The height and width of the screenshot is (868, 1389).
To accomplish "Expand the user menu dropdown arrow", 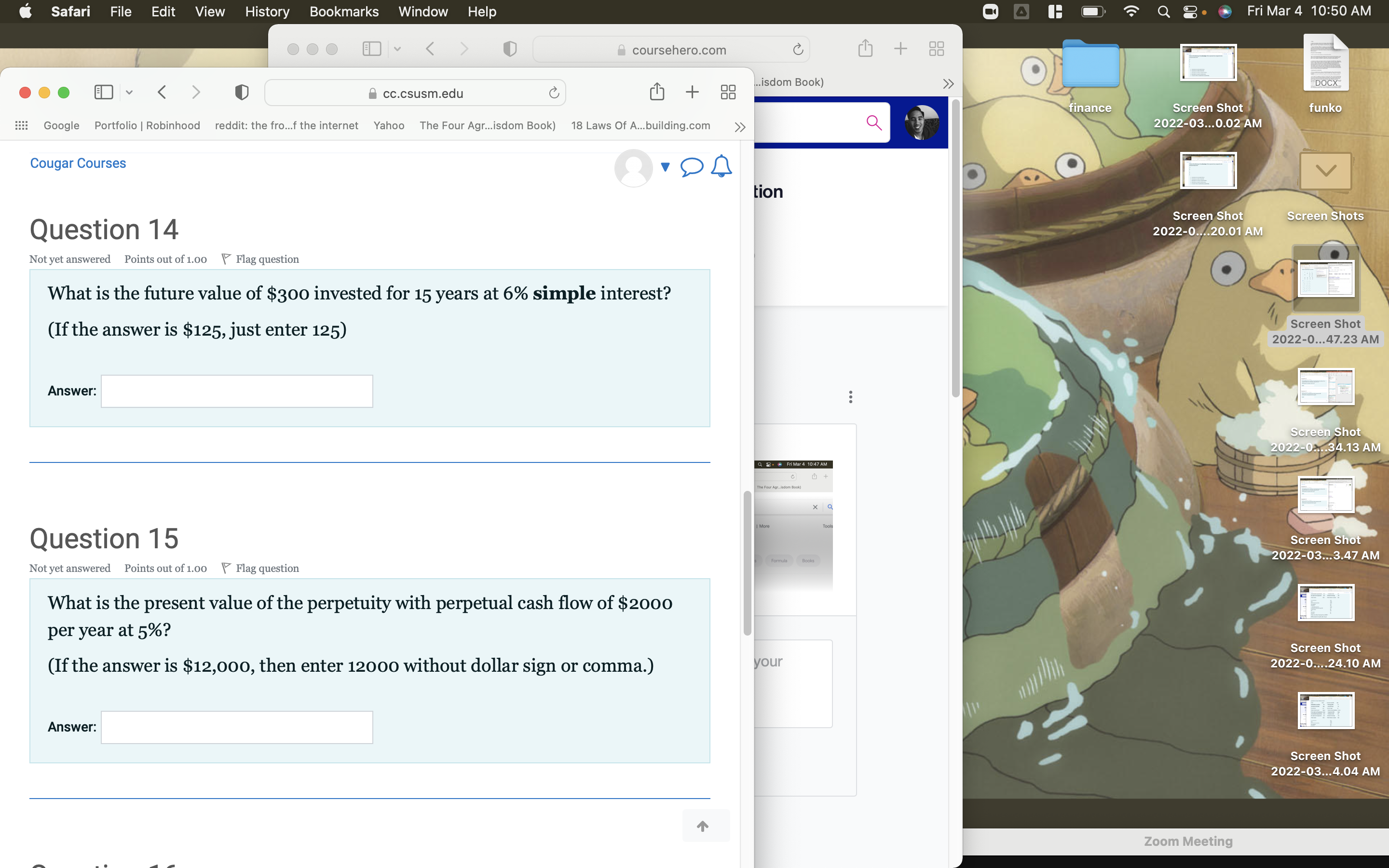I will 665,167.
